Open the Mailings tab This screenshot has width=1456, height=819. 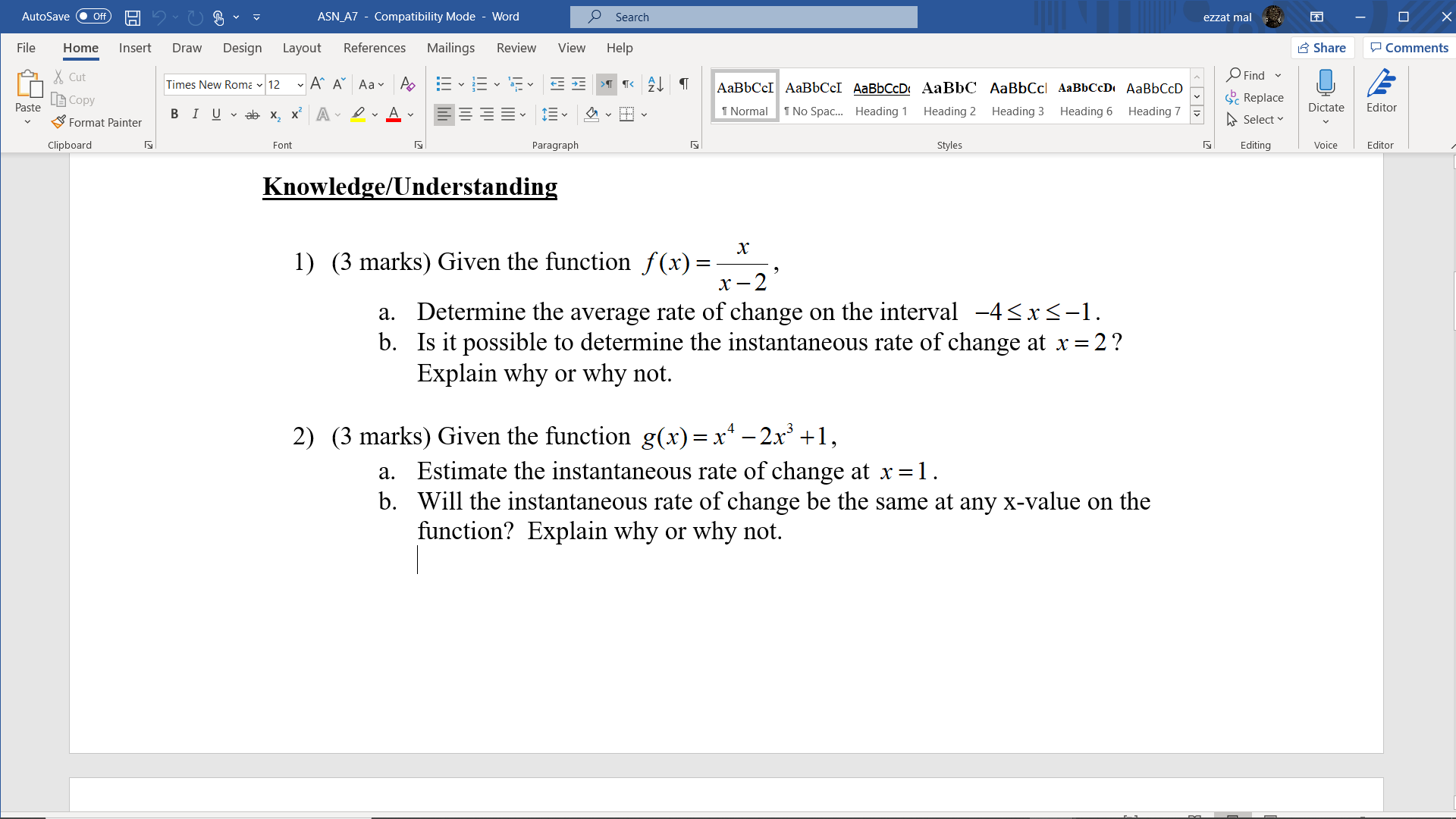pos(450,48)
